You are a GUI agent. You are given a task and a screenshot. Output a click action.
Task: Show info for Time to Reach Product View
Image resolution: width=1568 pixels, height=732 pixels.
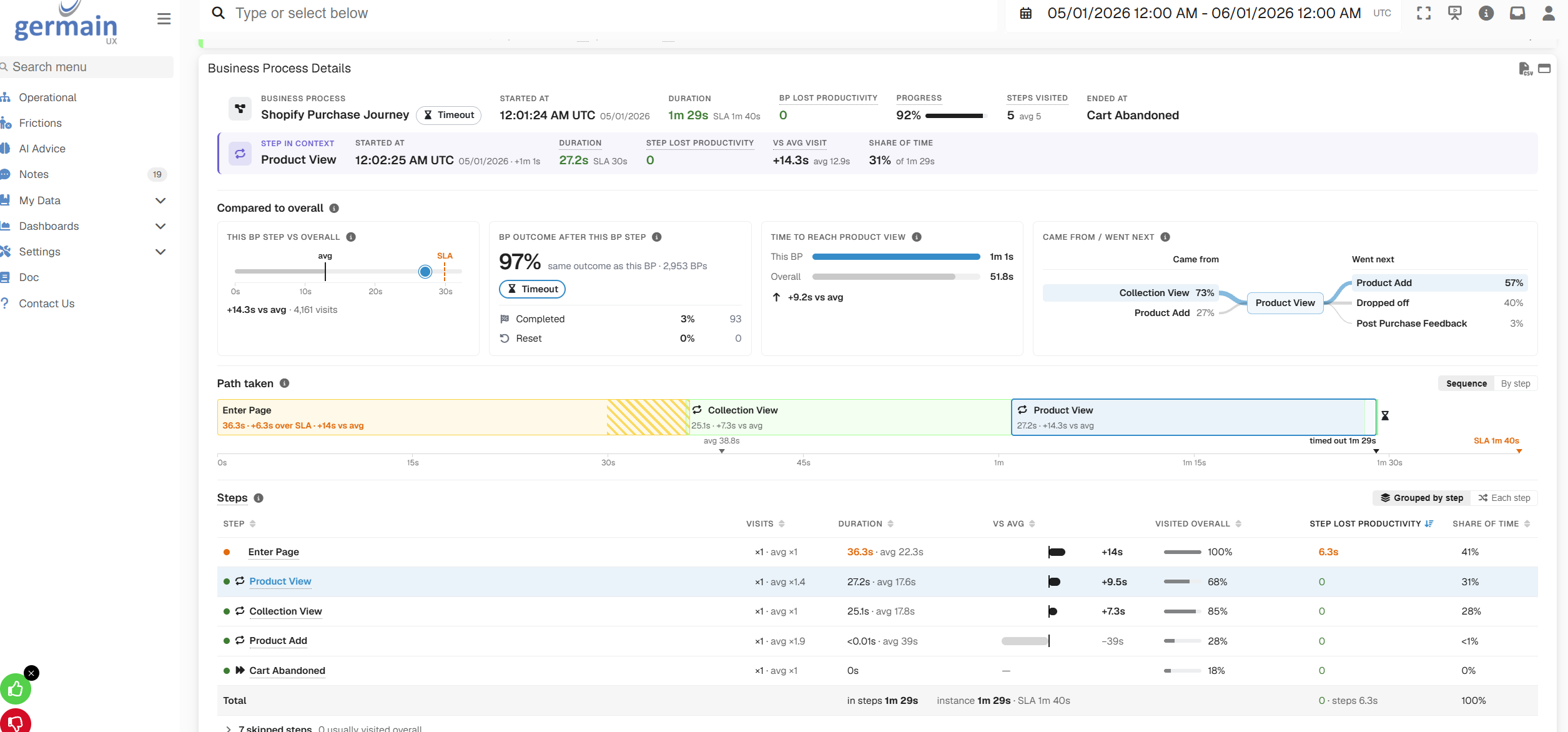pos(917,237)
